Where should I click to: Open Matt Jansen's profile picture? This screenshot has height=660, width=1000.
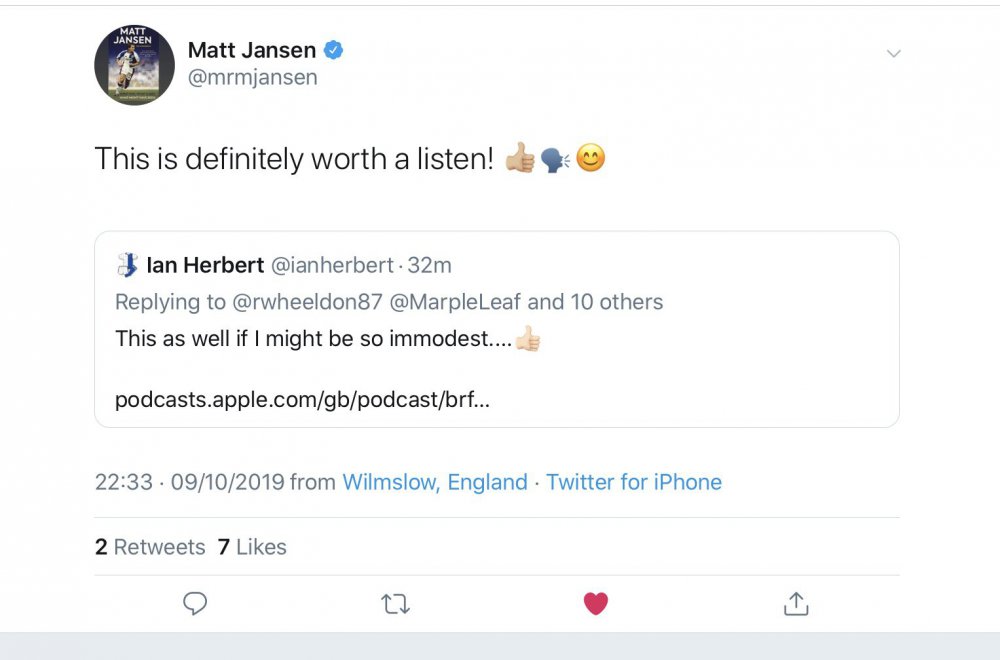point(134,64)
